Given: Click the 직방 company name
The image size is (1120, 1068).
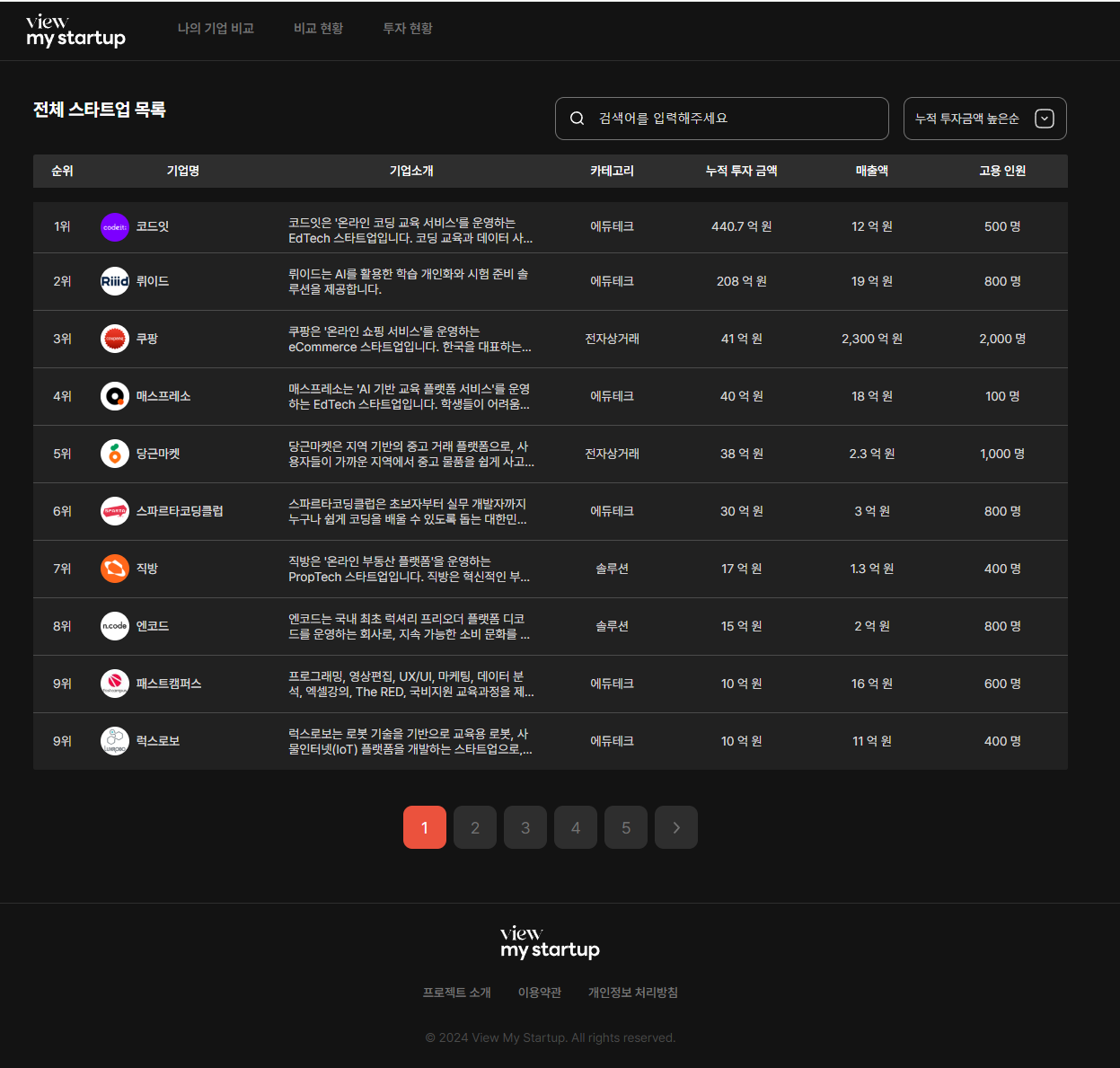Looking at the screenshot, I should pos(147,569).
